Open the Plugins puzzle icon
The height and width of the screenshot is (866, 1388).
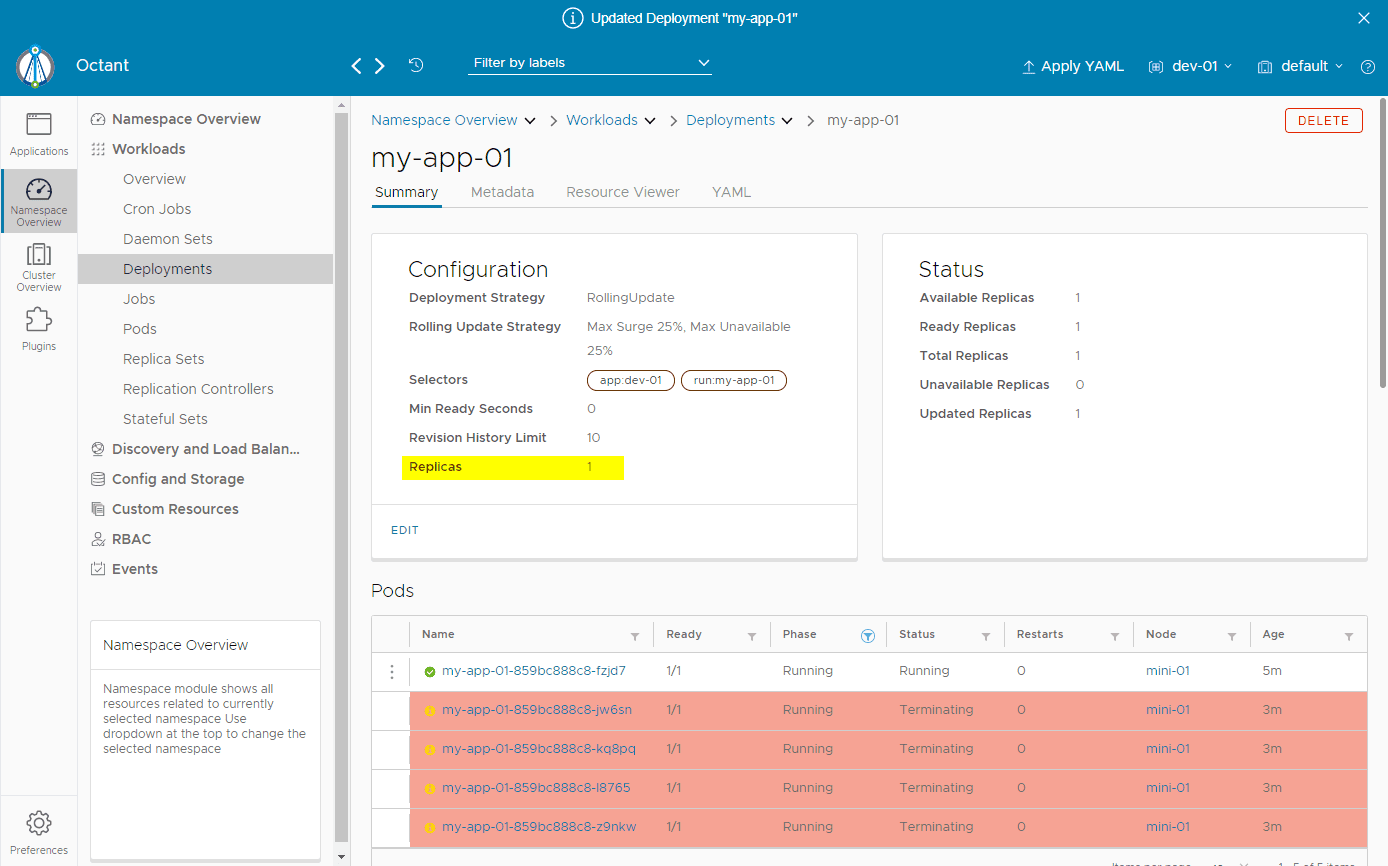point(39,320)
